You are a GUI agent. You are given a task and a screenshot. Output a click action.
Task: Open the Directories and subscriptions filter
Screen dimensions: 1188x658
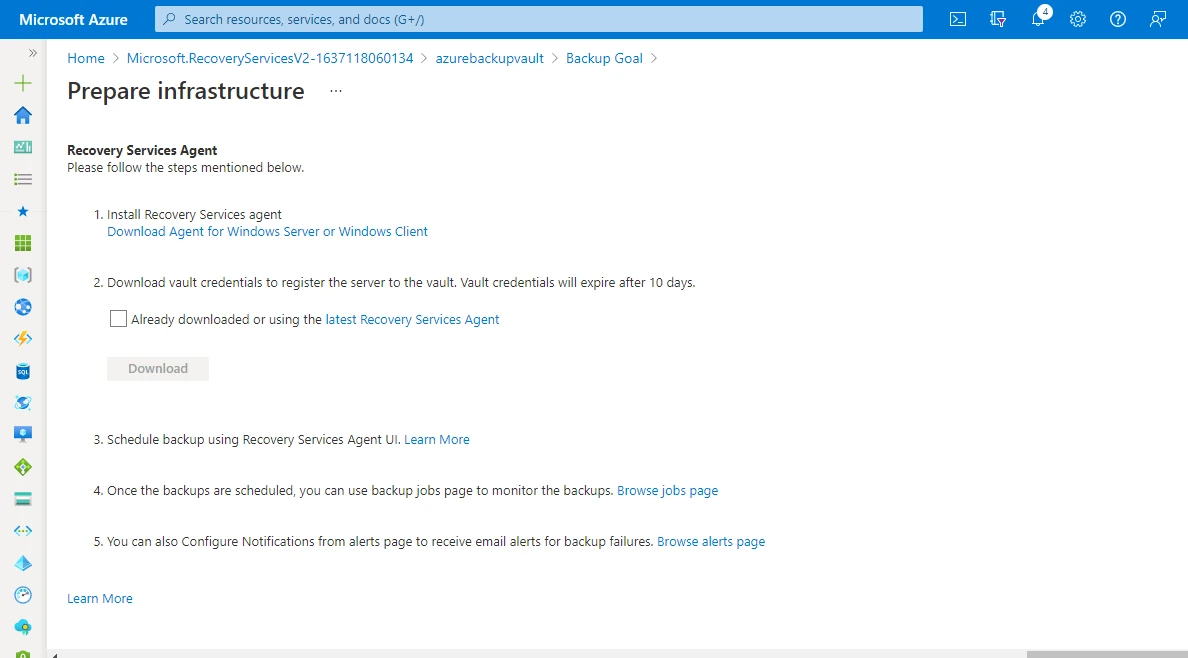997,19
